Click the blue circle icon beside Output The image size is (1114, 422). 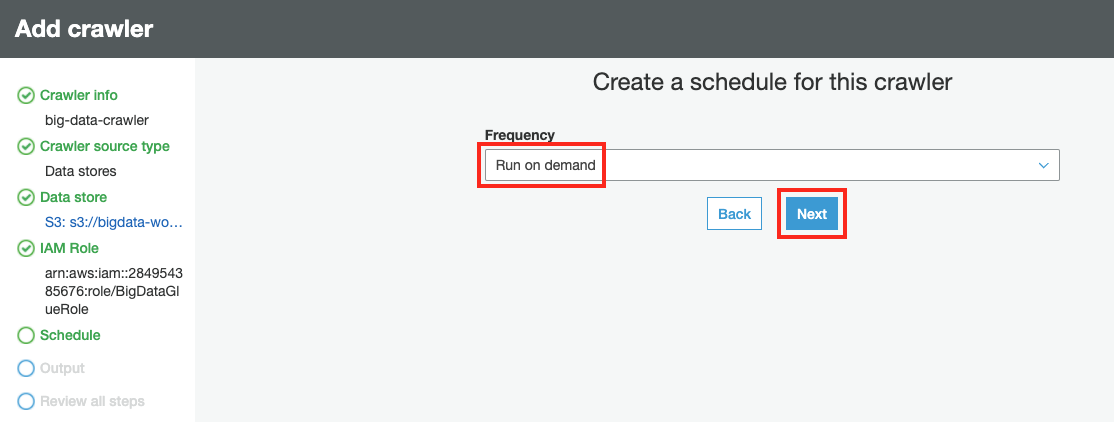pos(26,369)
